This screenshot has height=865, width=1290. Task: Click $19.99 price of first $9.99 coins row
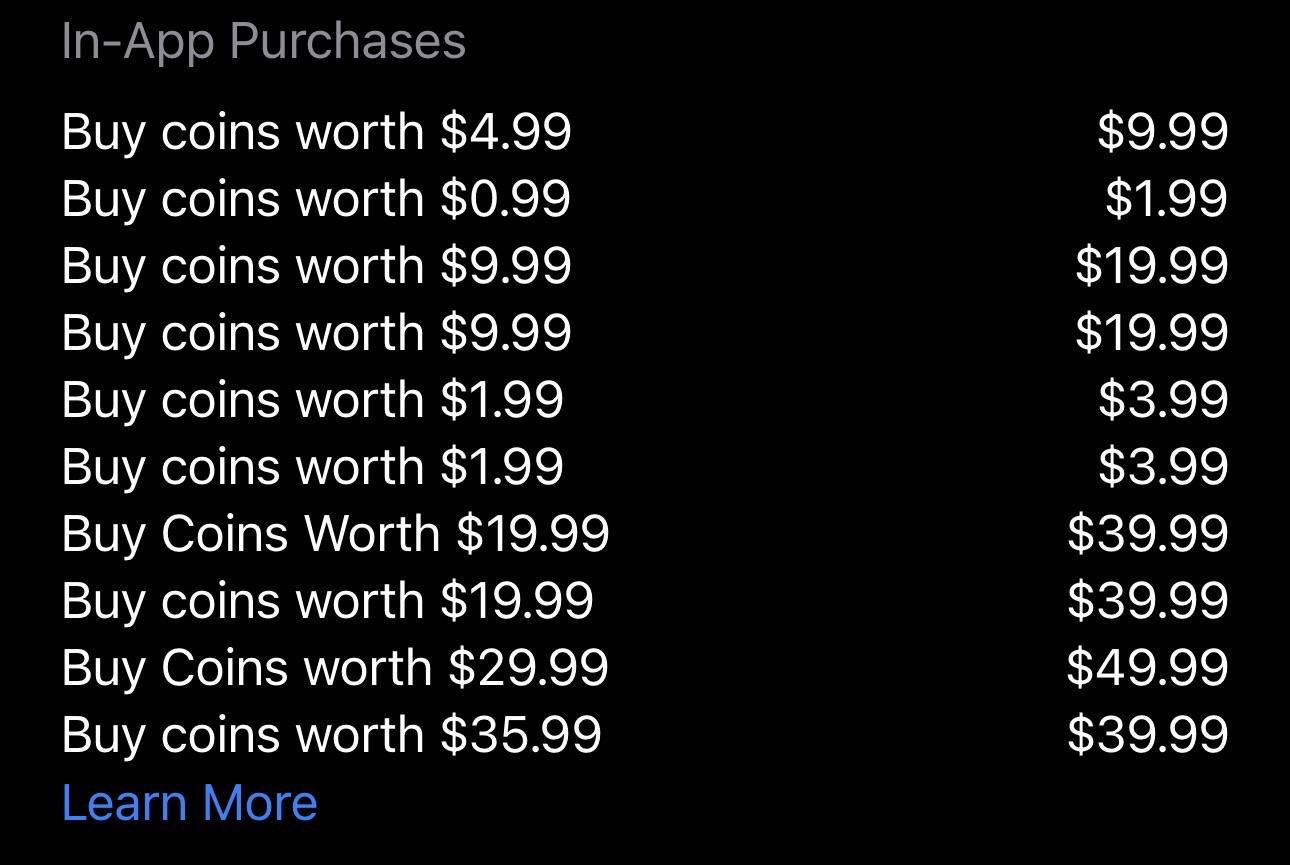point(1151,266)
